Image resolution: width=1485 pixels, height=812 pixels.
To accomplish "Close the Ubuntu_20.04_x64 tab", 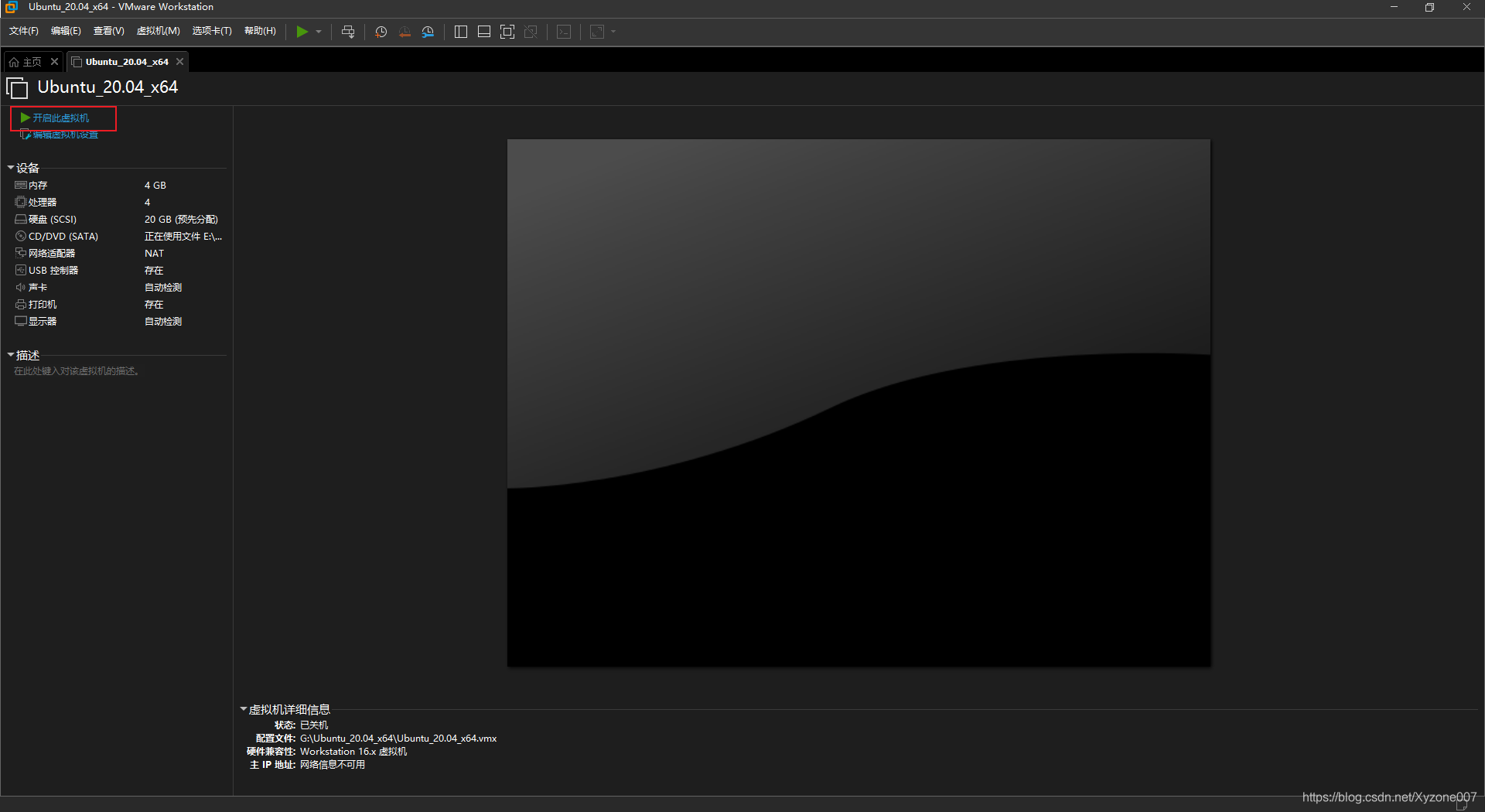I will (x=179, y=62).
